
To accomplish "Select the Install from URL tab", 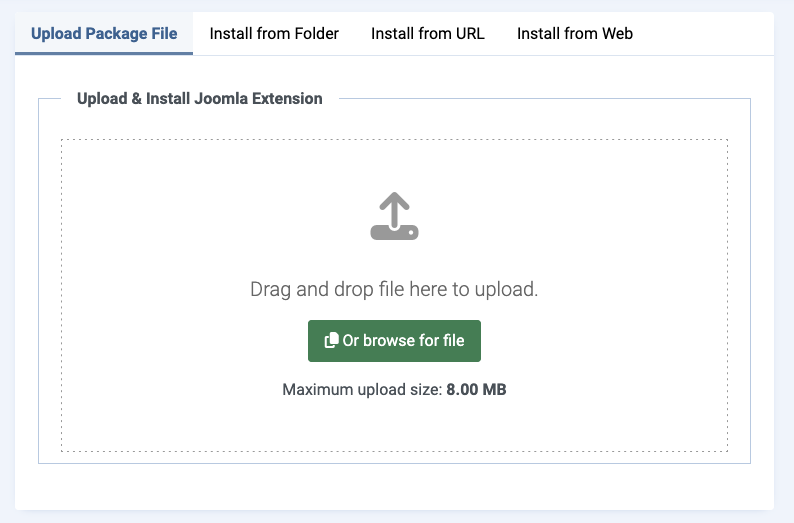I will (x=428, y=34).
